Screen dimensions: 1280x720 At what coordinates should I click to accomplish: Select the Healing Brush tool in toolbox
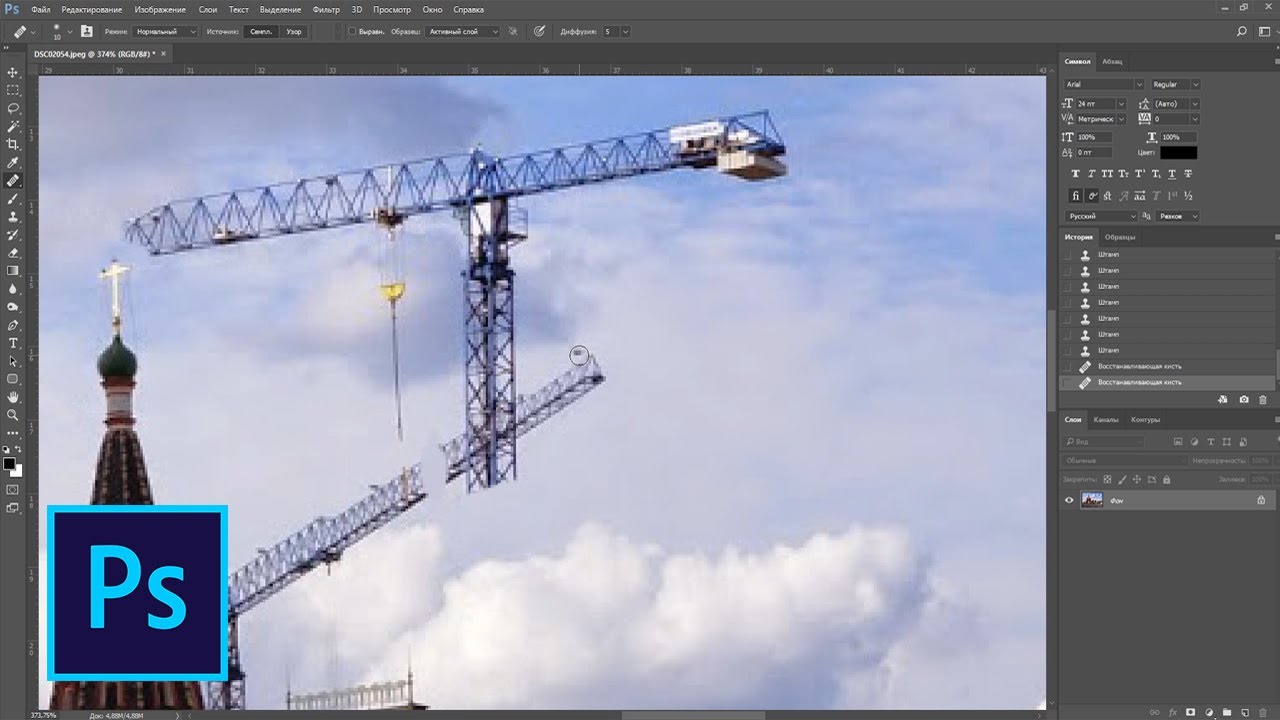(x=13, y=181)
